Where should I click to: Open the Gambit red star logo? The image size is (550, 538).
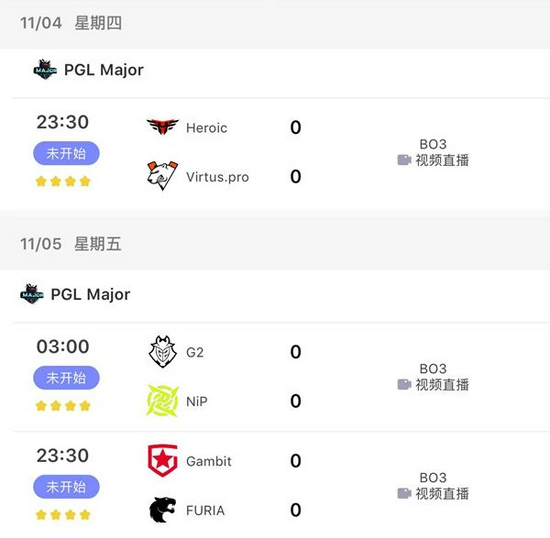tap(162, 460)
